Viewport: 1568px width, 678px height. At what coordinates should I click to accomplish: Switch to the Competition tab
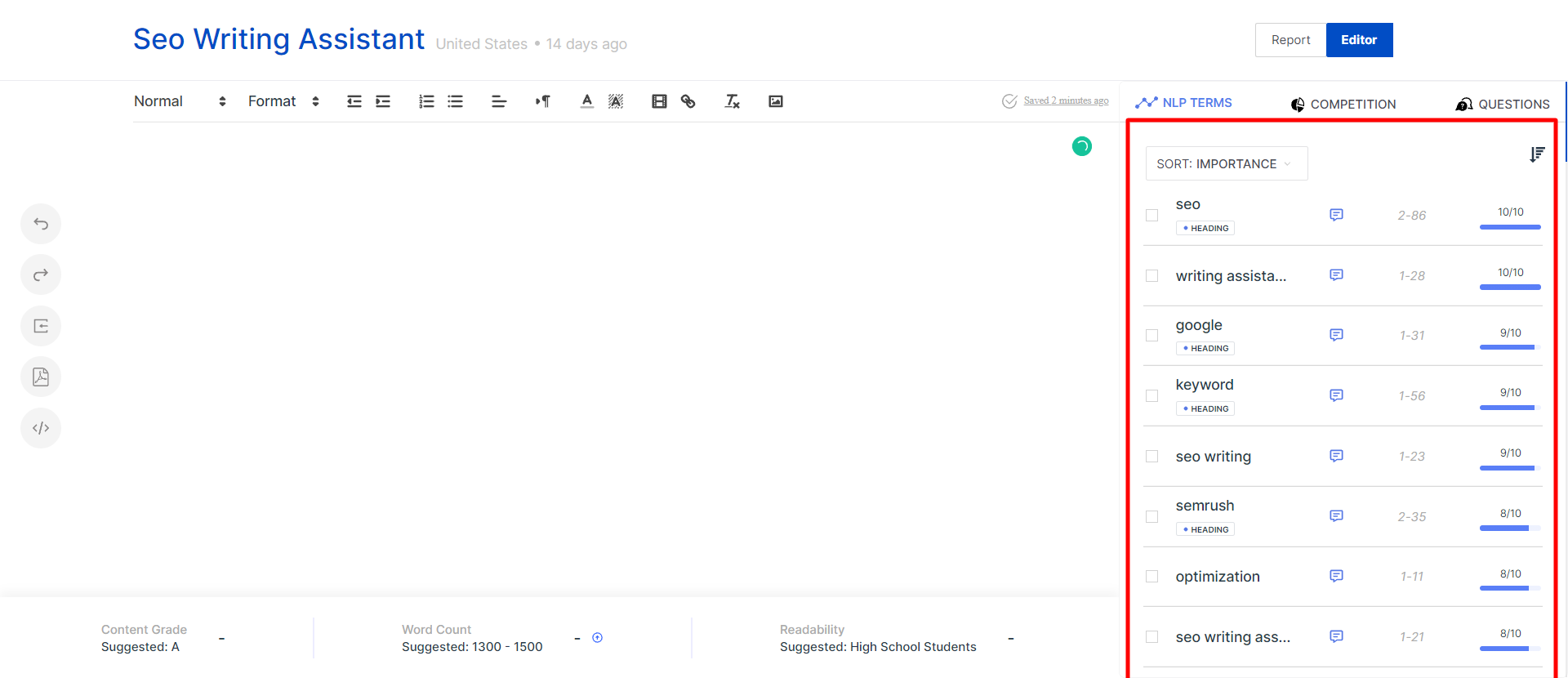(1343, 104)
